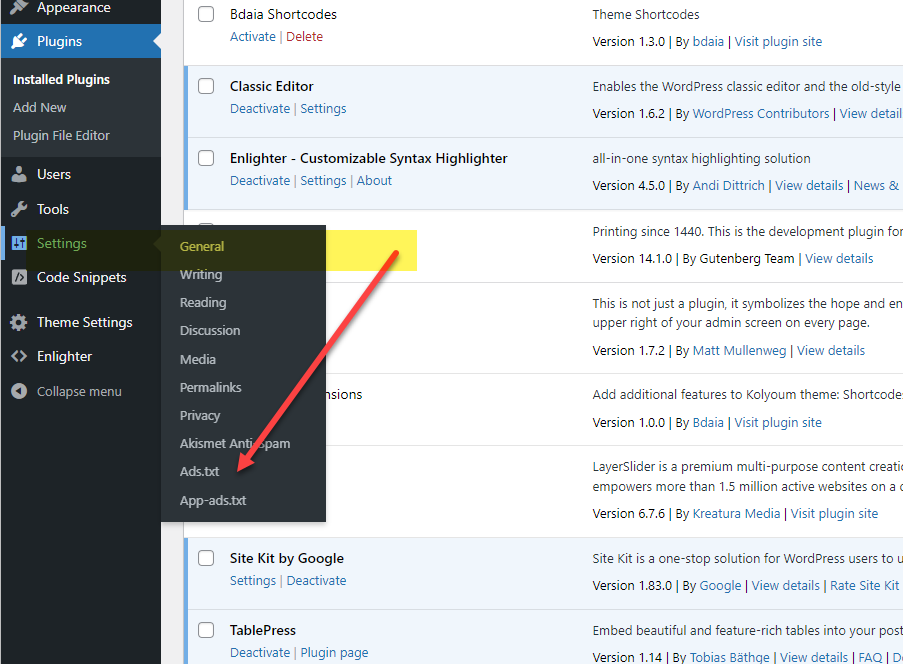Open Media settings submenu item
Viewport: 903px width, 664px height.
198,359
